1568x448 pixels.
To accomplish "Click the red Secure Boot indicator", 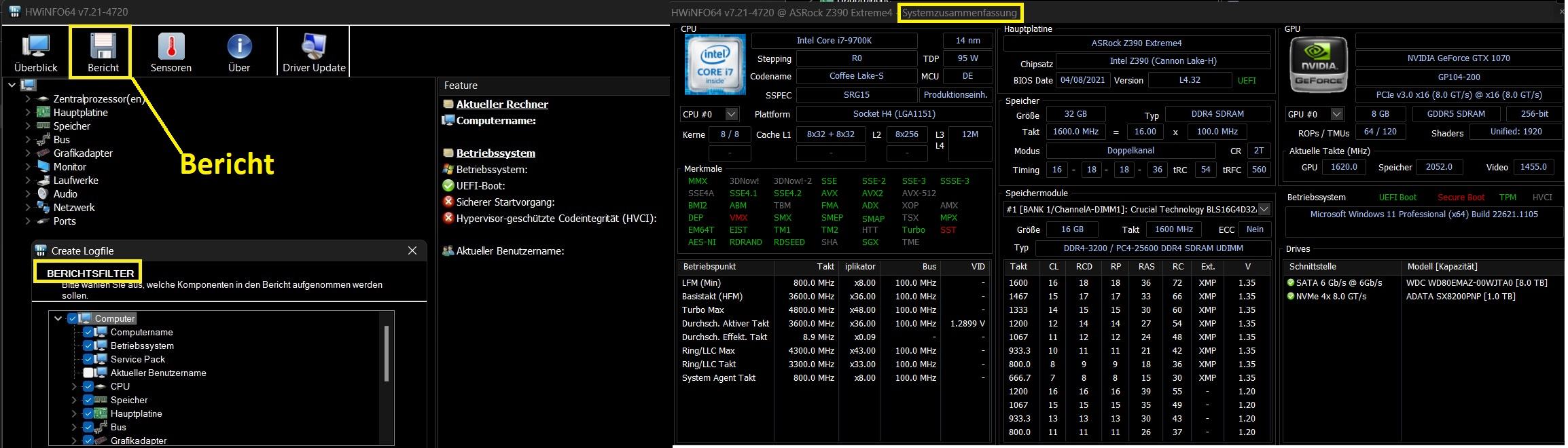I will pos(1461,198).
